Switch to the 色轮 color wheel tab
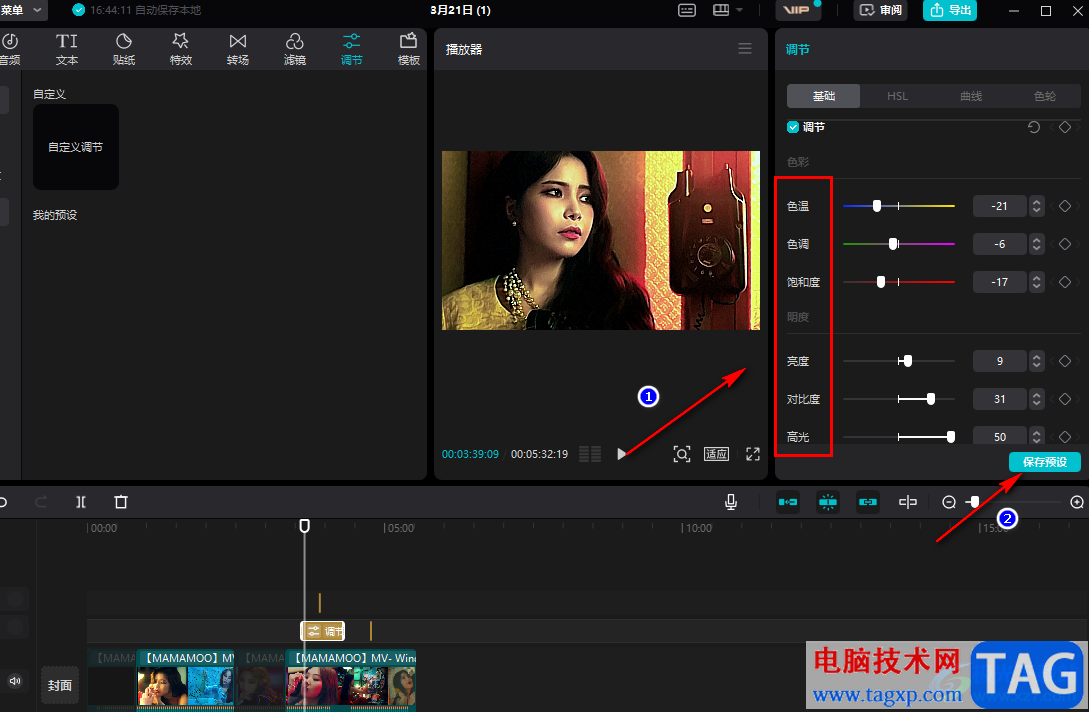Image resolution: width=1089 pixels, height=712 pixels. pos(1045,96)
